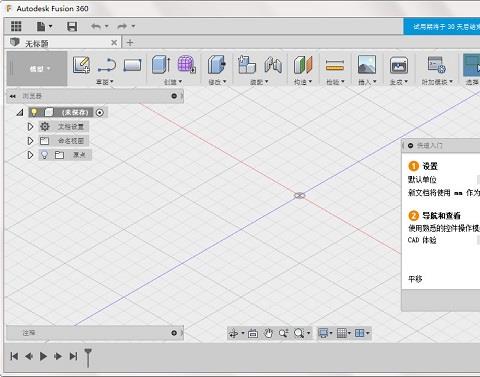Select the Line sketch tool
The height and width of the screenshot is (377, 480).
click(x=107, y=65)
